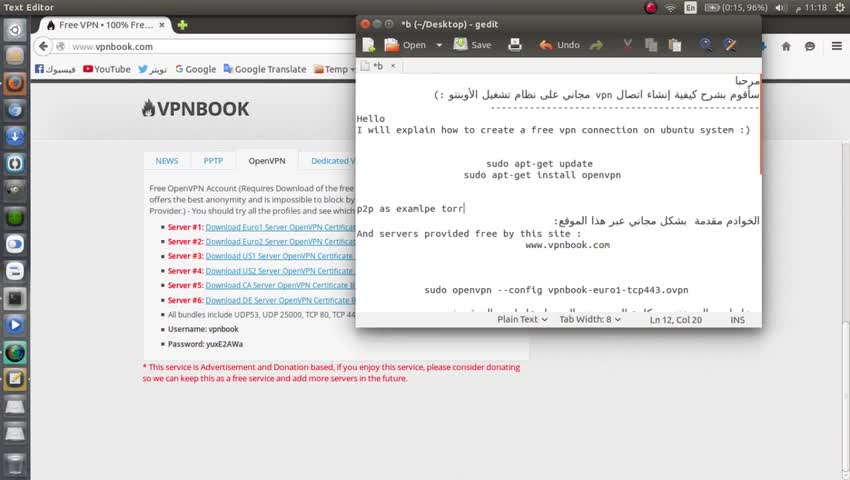Select the OpenVPN tab
Screen dimensions: 850x480
click(x=267, y=161)
